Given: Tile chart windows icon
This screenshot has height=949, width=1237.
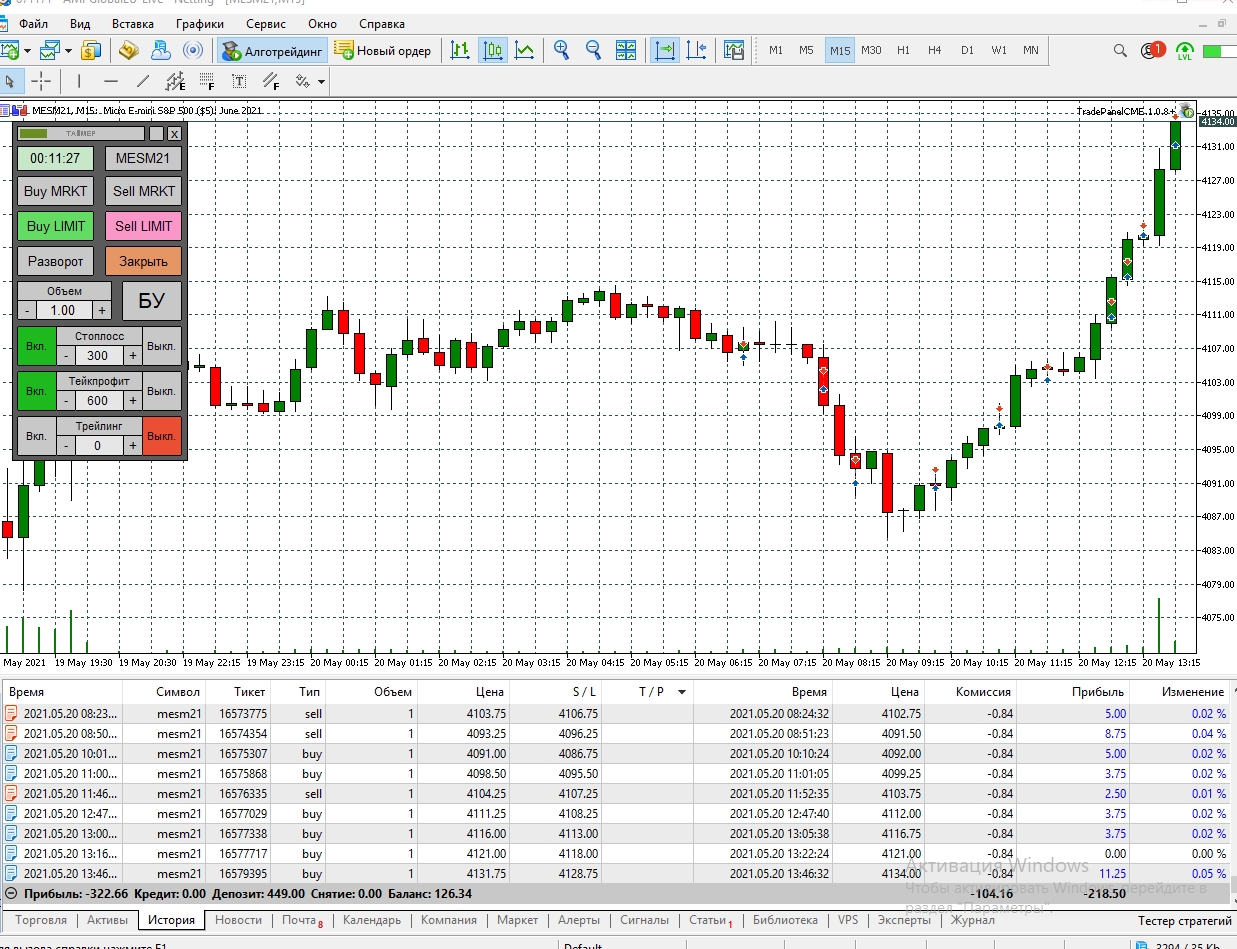Looking at the screenshot, I should [x=626, y=50].
